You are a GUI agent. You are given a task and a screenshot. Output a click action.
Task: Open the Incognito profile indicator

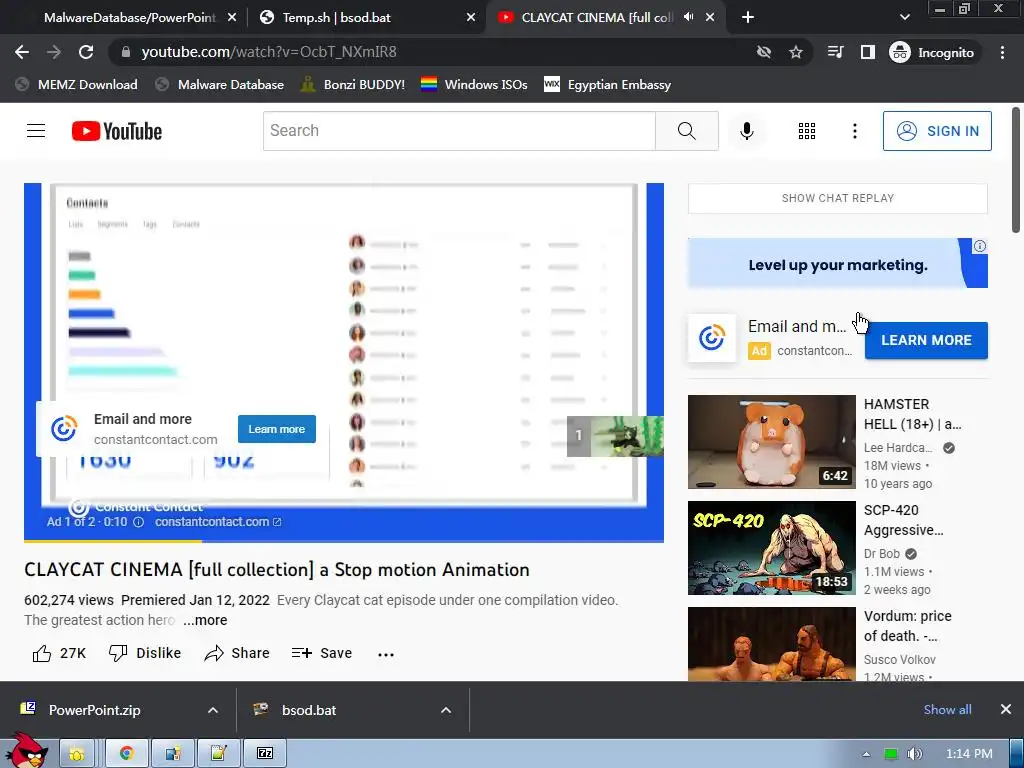933,52
